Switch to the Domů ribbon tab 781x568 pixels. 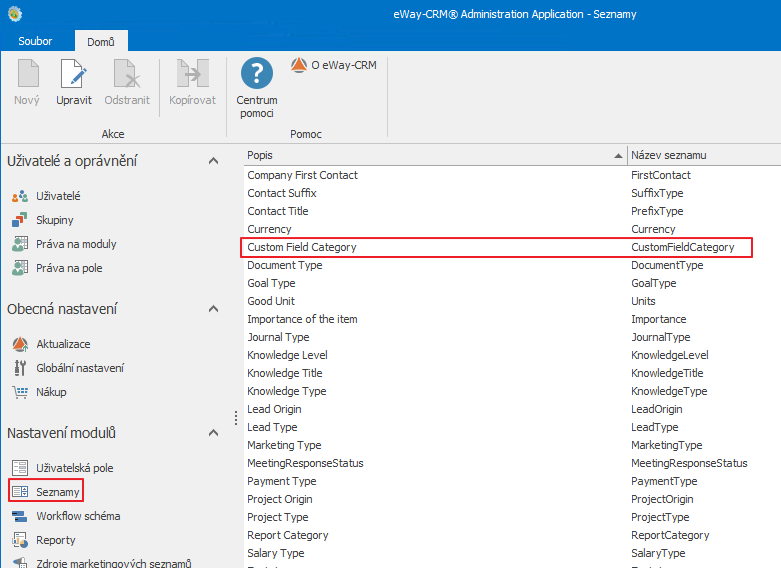(x=101, y=42)
